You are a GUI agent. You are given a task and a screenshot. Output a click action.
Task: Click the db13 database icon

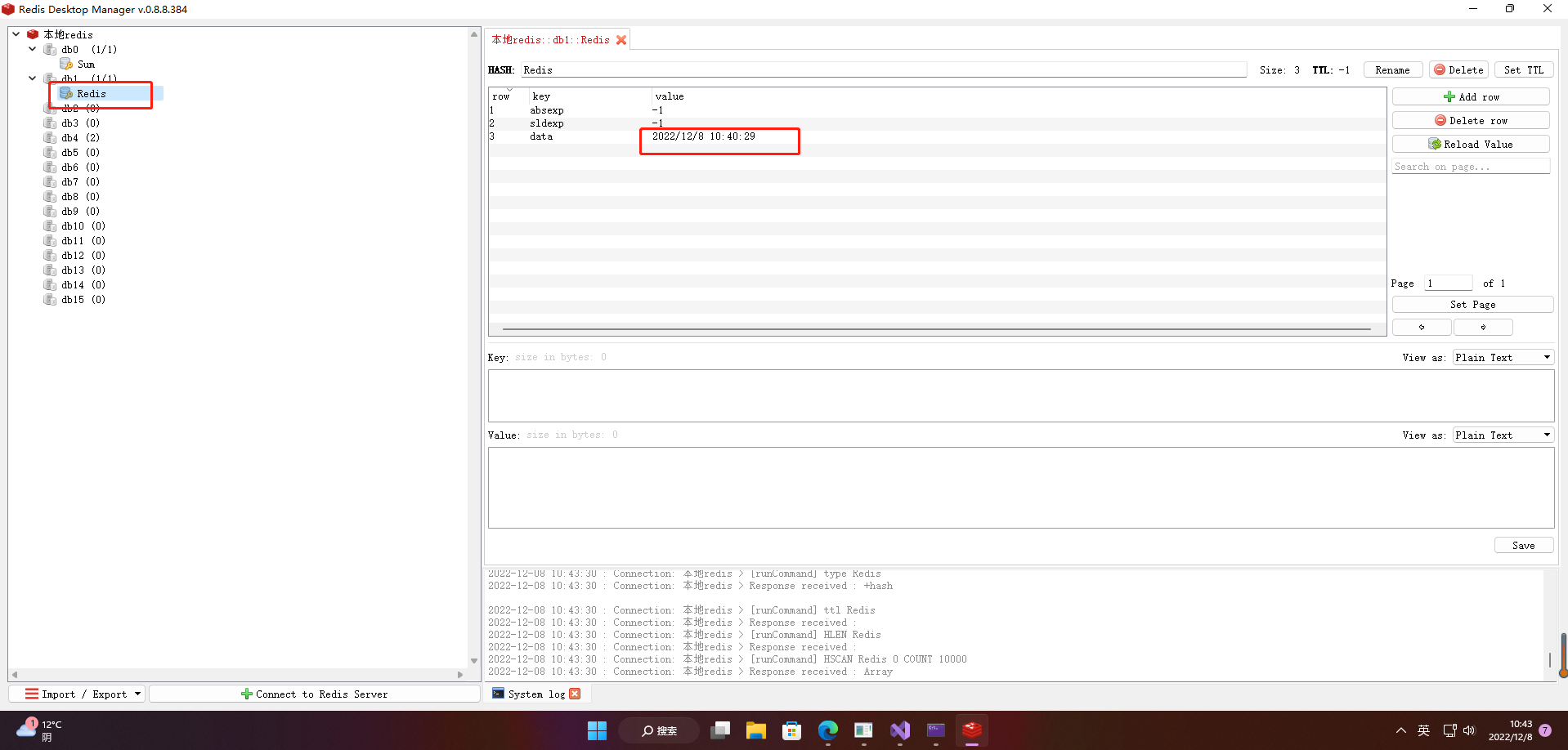click(51, 270)
